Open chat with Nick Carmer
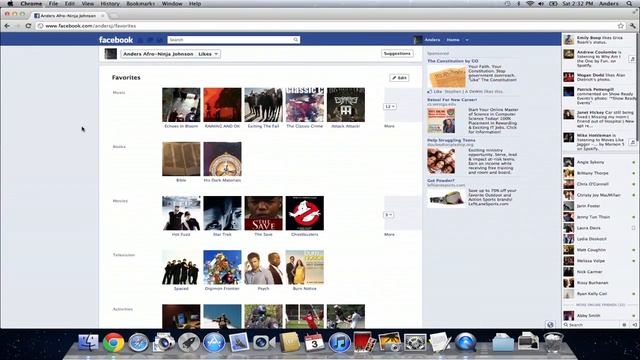640x360 pixels. pyautogui.click(x=600, y=271)
